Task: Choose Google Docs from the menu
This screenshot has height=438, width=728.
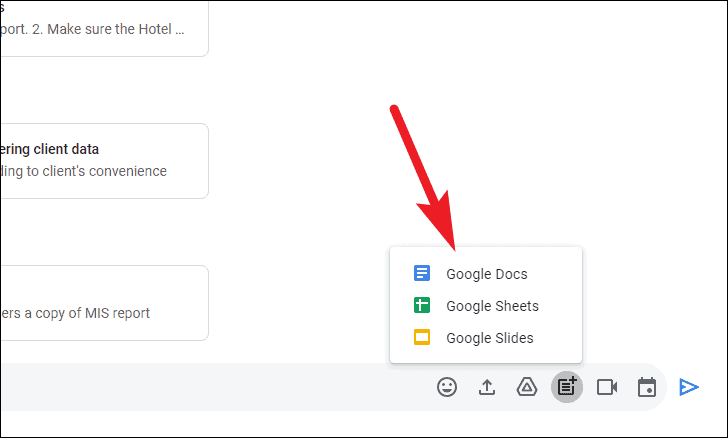Action: click(486, 274)
